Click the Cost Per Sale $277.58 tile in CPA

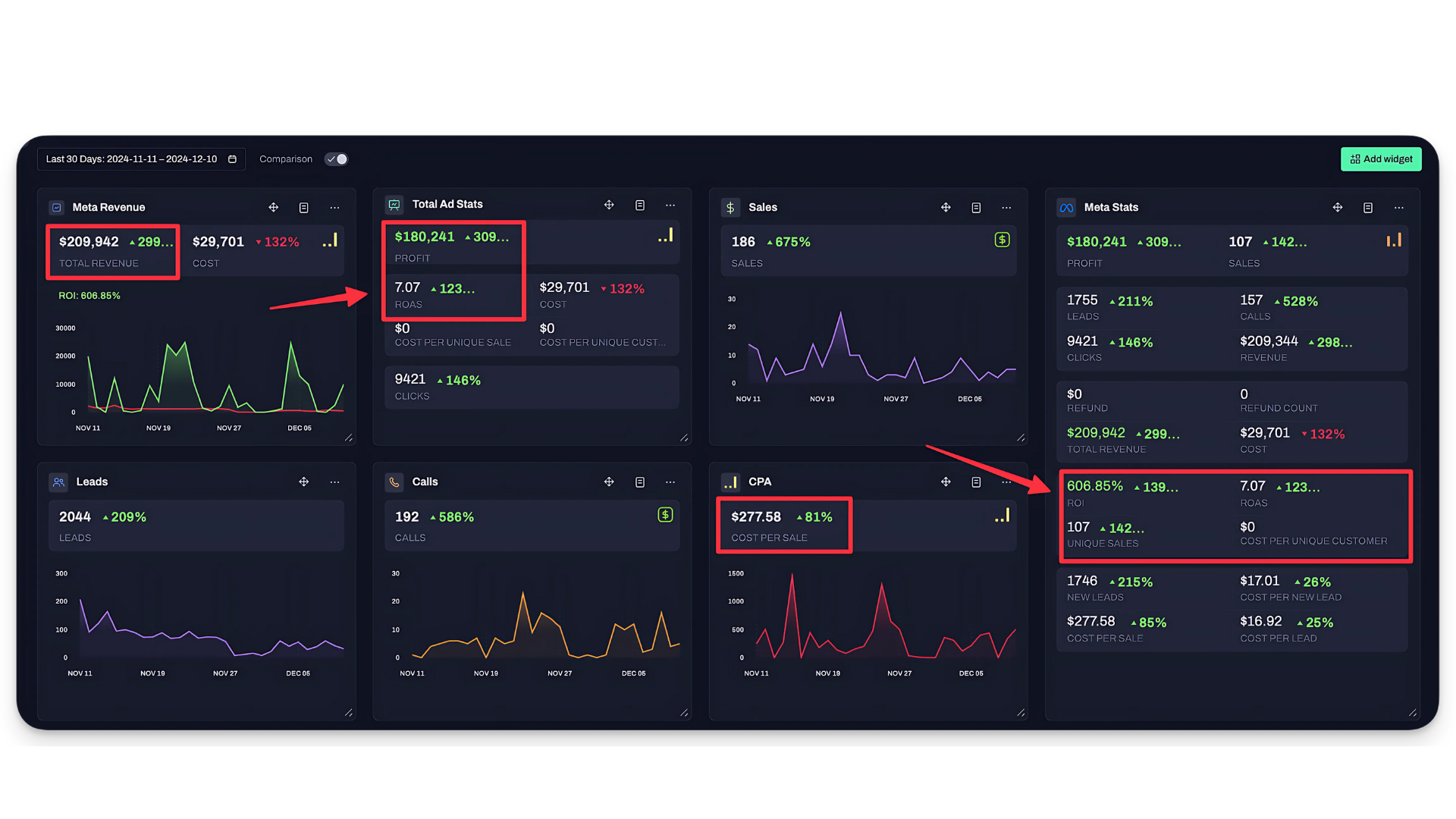click(783, 525)
